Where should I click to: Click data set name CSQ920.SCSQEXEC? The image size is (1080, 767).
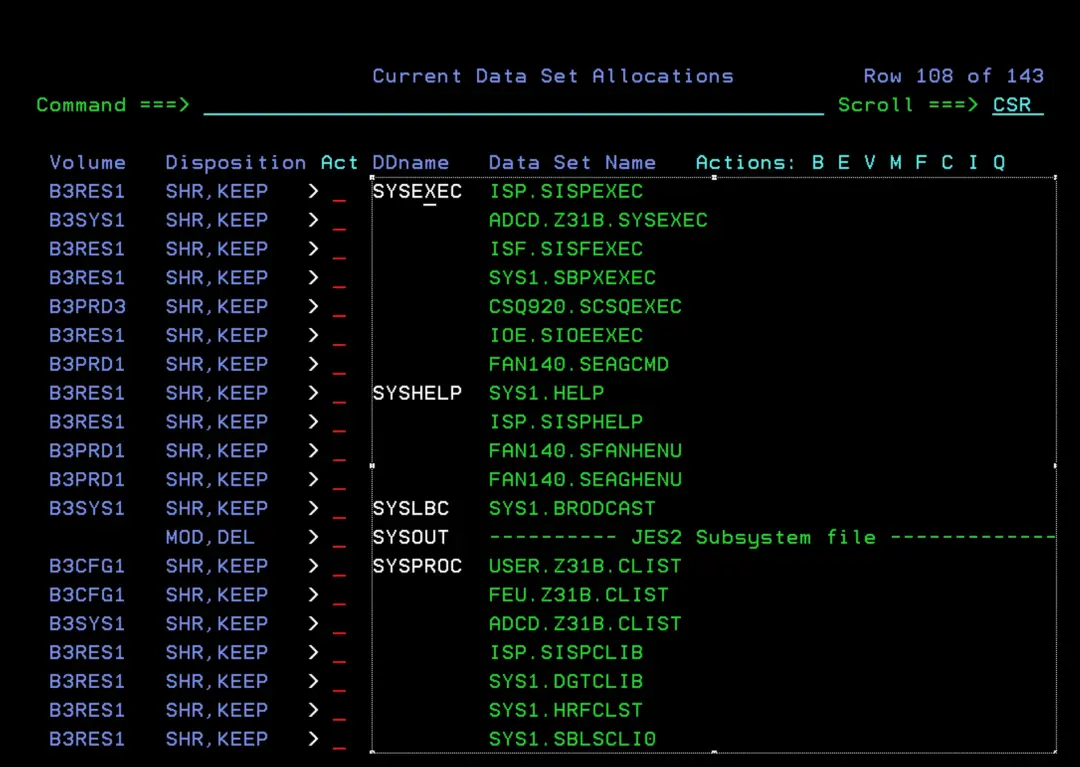[585, 306]
